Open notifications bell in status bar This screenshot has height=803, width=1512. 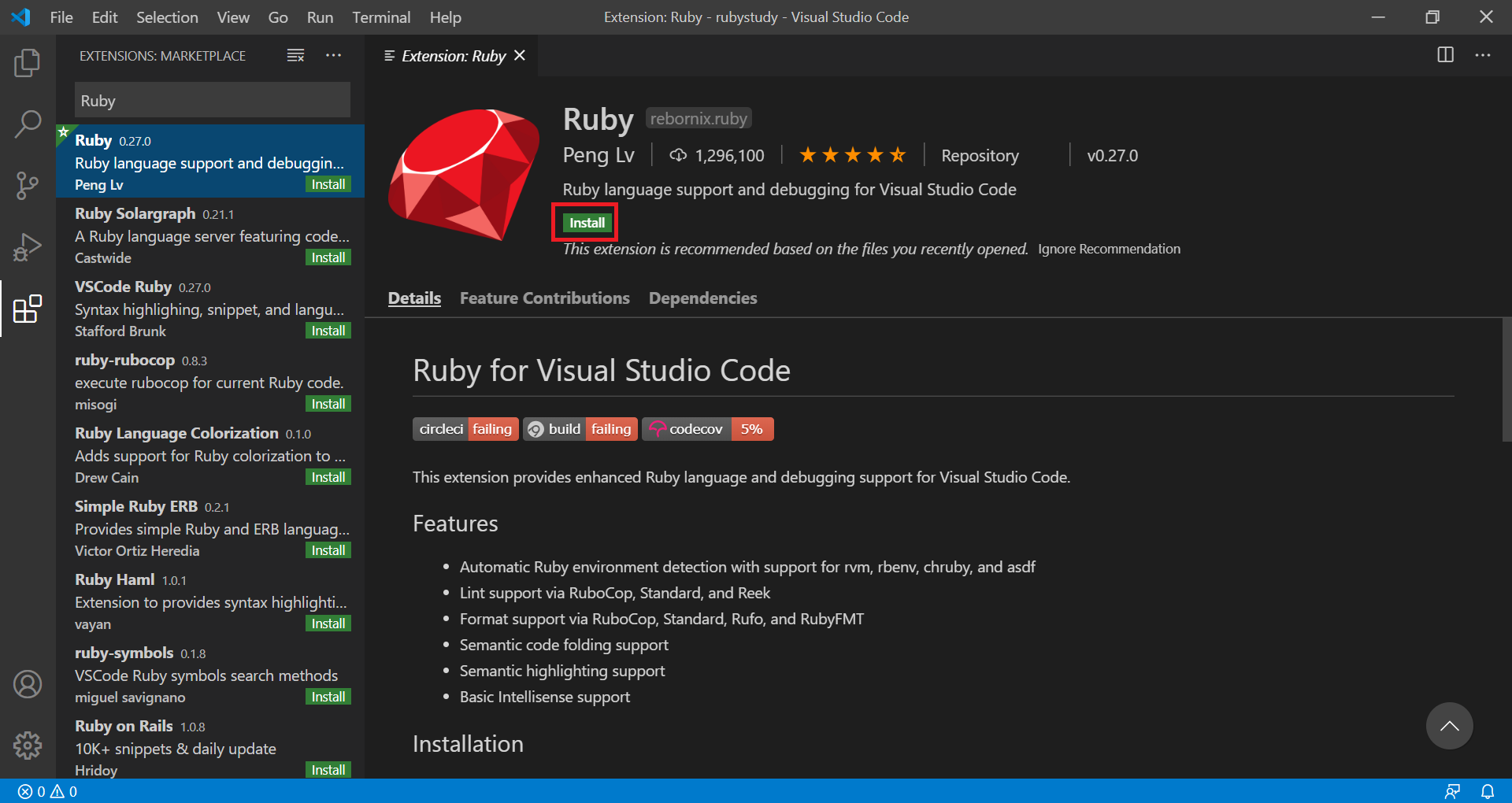[1488, 791]
